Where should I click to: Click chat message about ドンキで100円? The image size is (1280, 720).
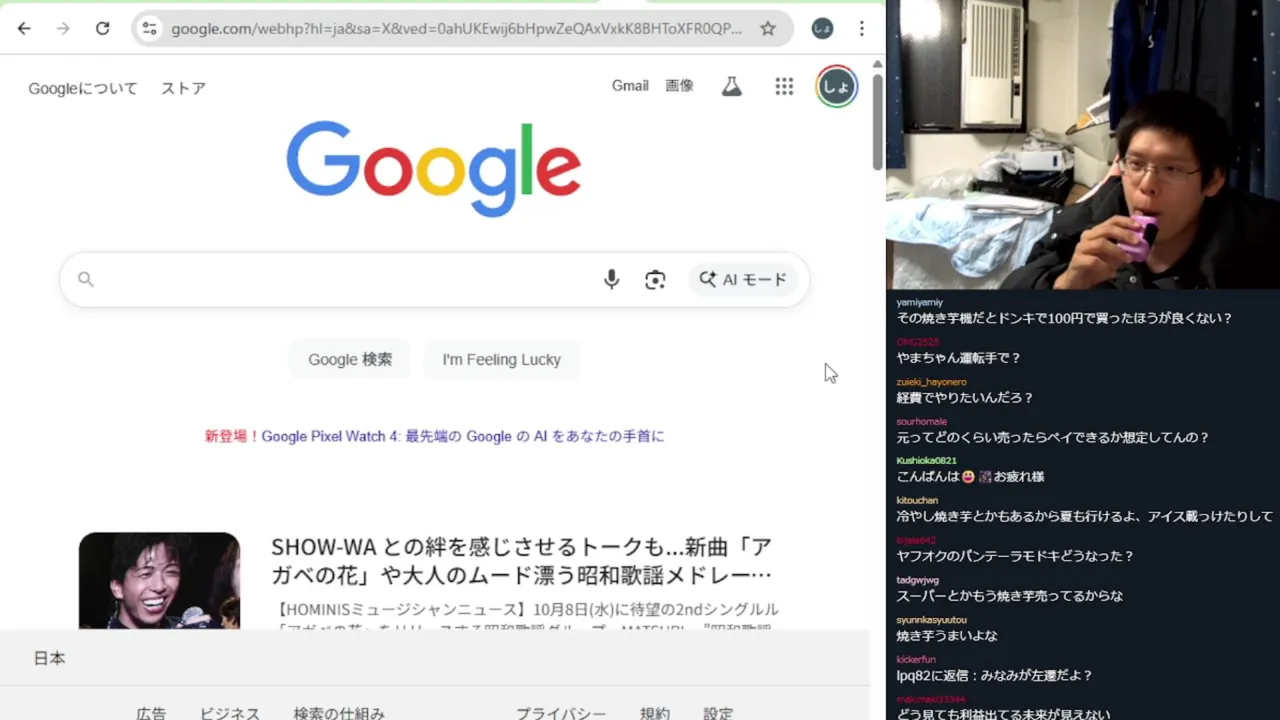[x=1064, y=318]
